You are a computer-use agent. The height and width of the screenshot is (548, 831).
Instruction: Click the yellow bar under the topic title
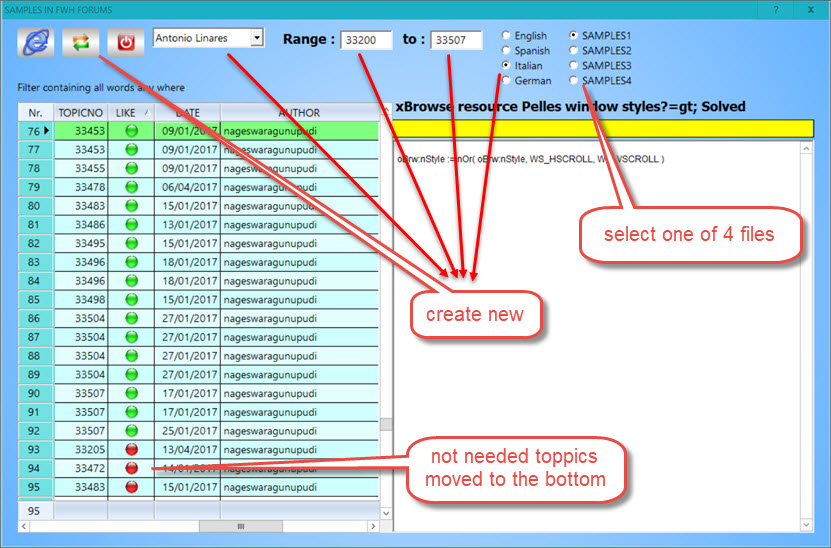[603, 128]
